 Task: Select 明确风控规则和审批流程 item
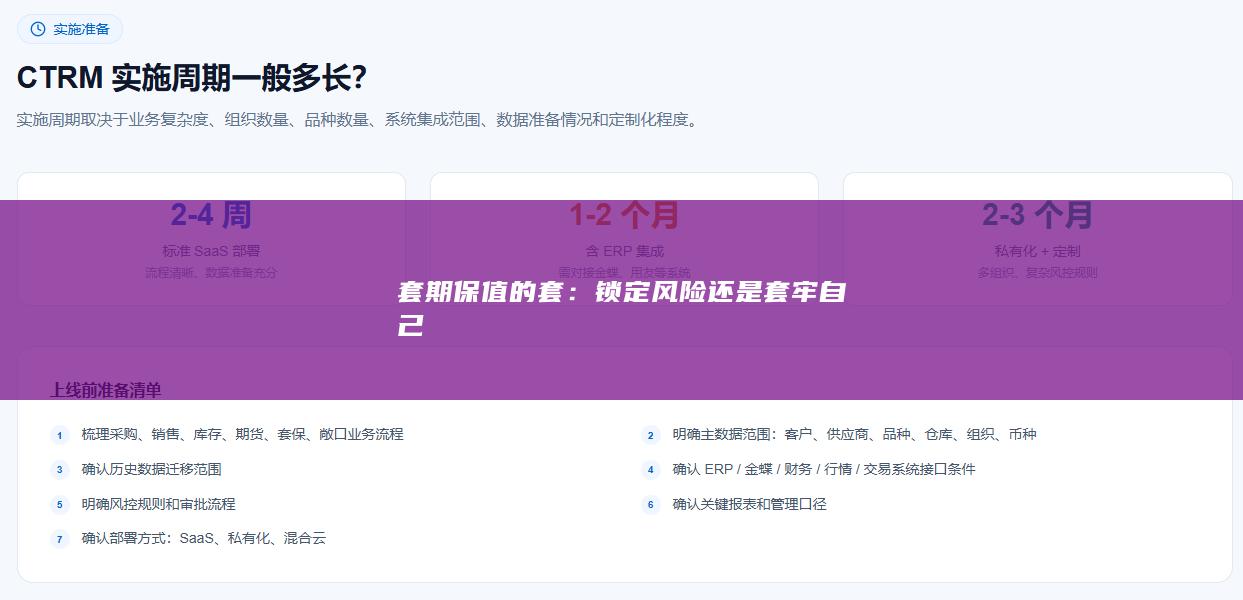[x=159, y=504]
